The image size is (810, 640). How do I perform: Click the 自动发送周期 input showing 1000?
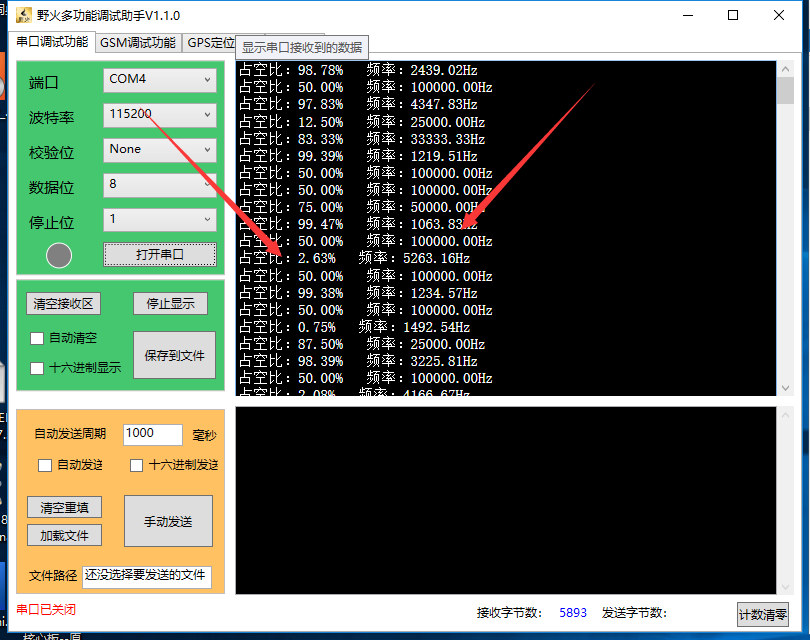pos(152,434)
